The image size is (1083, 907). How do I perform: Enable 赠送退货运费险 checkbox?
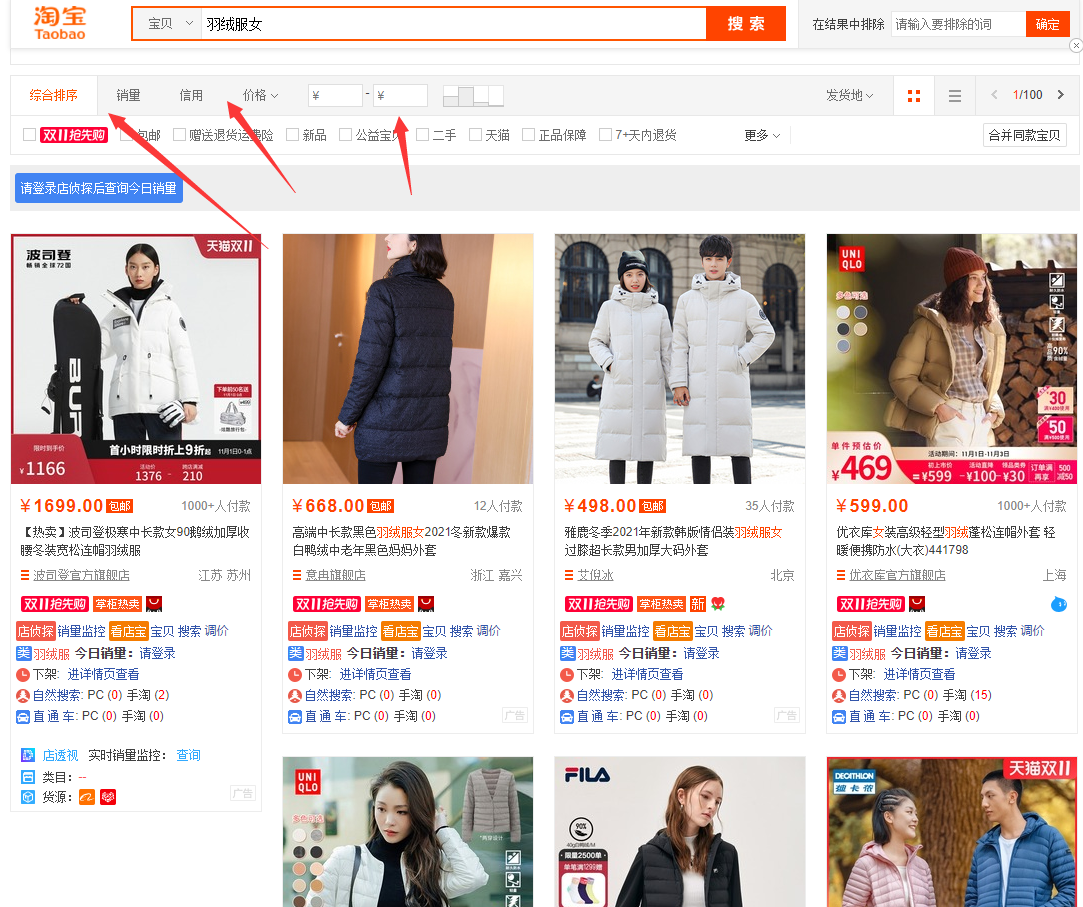click(x=180, y=135)
